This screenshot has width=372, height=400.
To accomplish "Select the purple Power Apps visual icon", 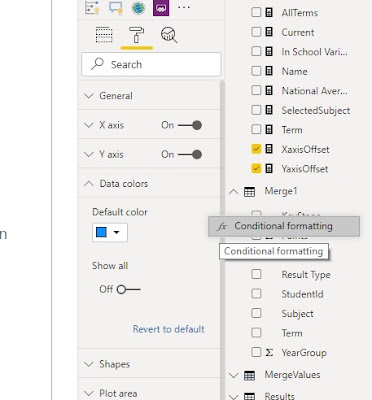I will [x=161, y=7].
